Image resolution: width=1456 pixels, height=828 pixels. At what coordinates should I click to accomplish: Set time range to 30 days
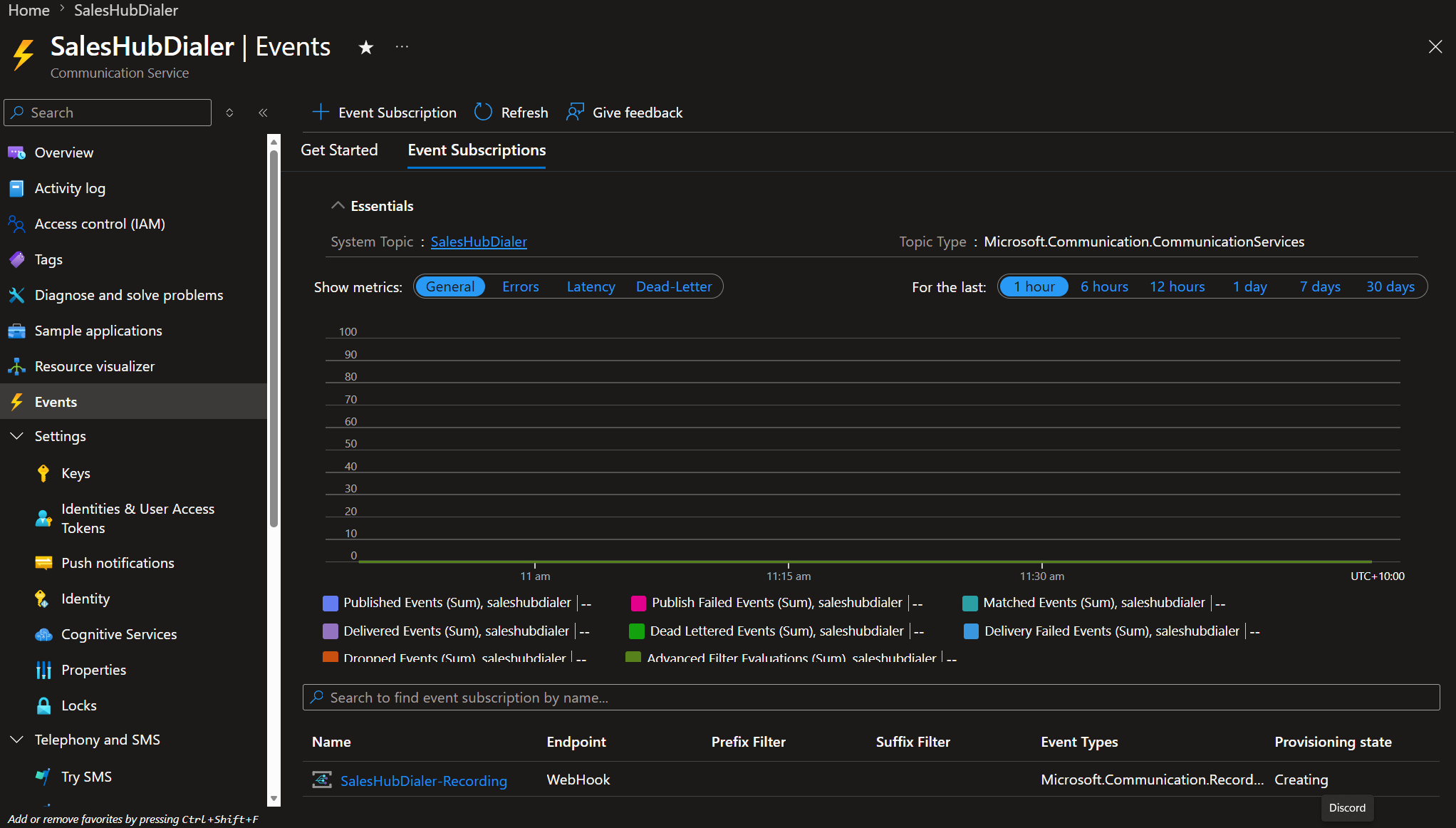point(1390,286)
